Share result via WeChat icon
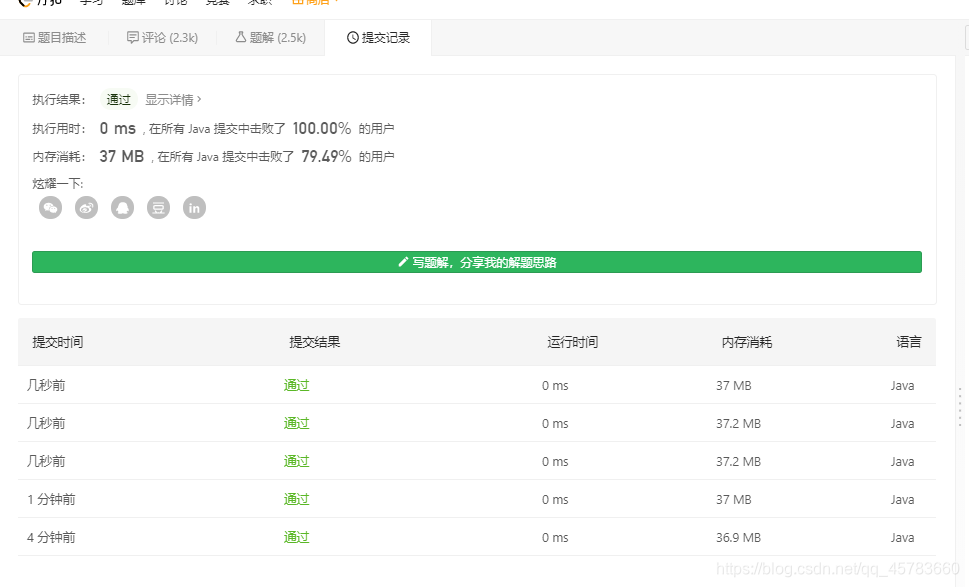Viewport: 969px width, 587px height. click(51, 208)
